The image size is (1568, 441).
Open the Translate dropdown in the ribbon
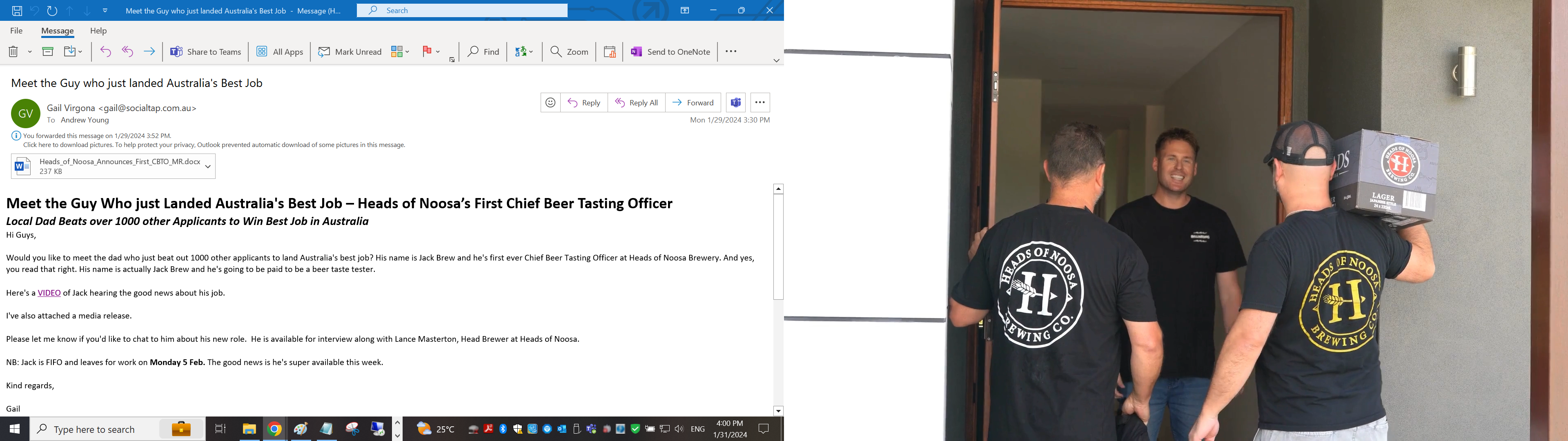[x=523, y=52]
